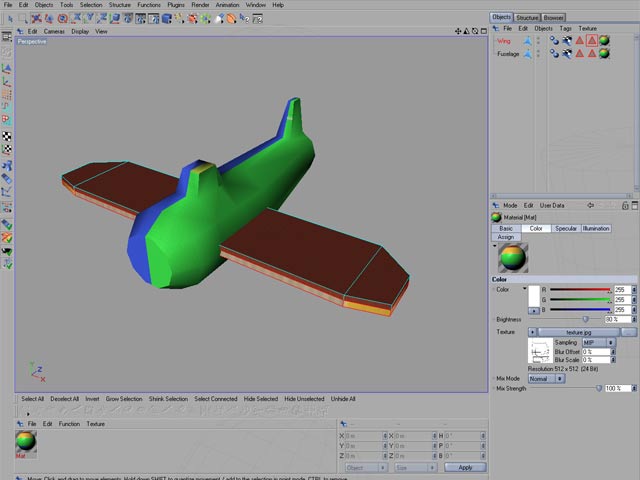Image resolution: width=640 pixels, height=480 pixels.
Task: Switch to Model mode in left palette
Action: point(7,69)
